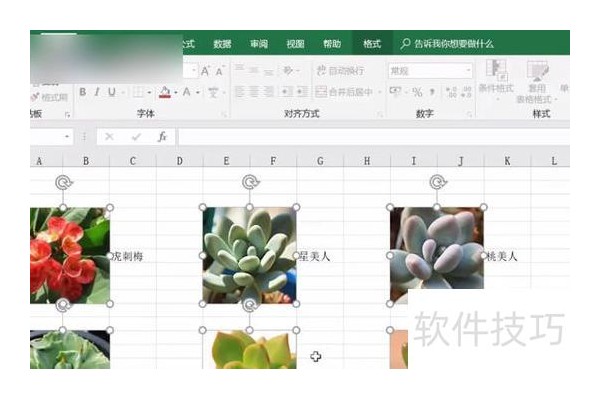The height and width of the screenshot is (400, 600).
Task: Click the cell text 虎刺梅
Action: 128,256
